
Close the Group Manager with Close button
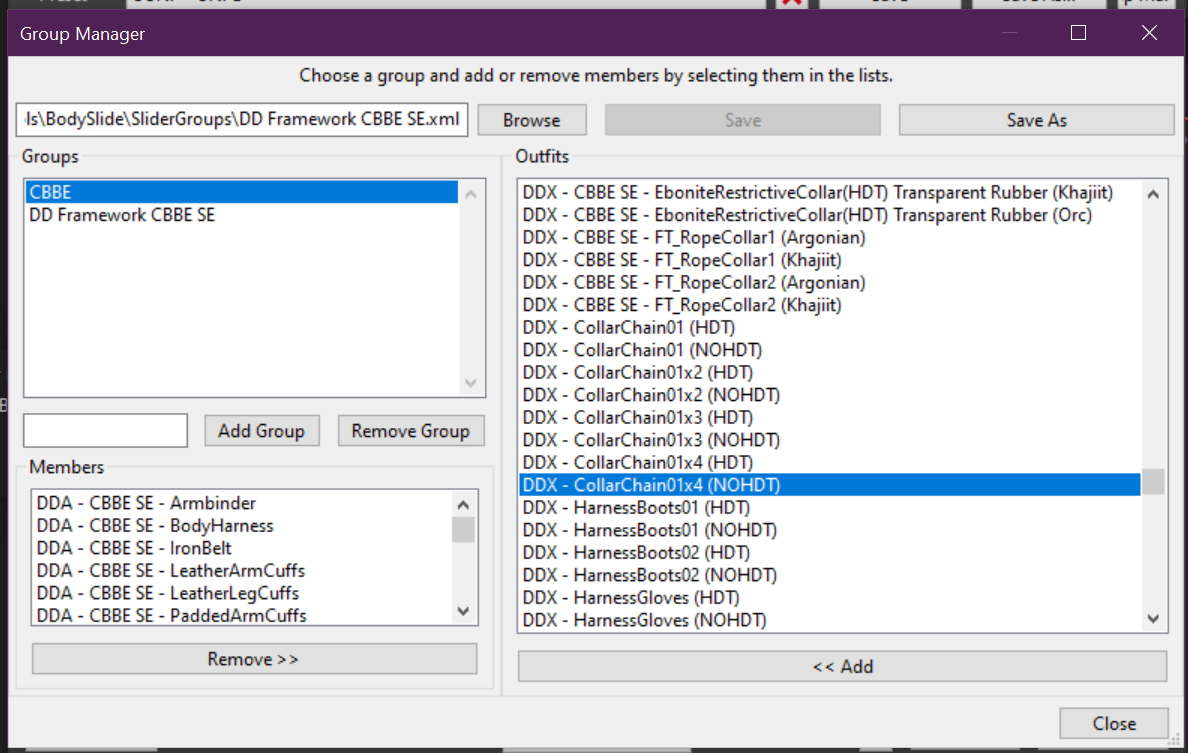(1114, 723)
